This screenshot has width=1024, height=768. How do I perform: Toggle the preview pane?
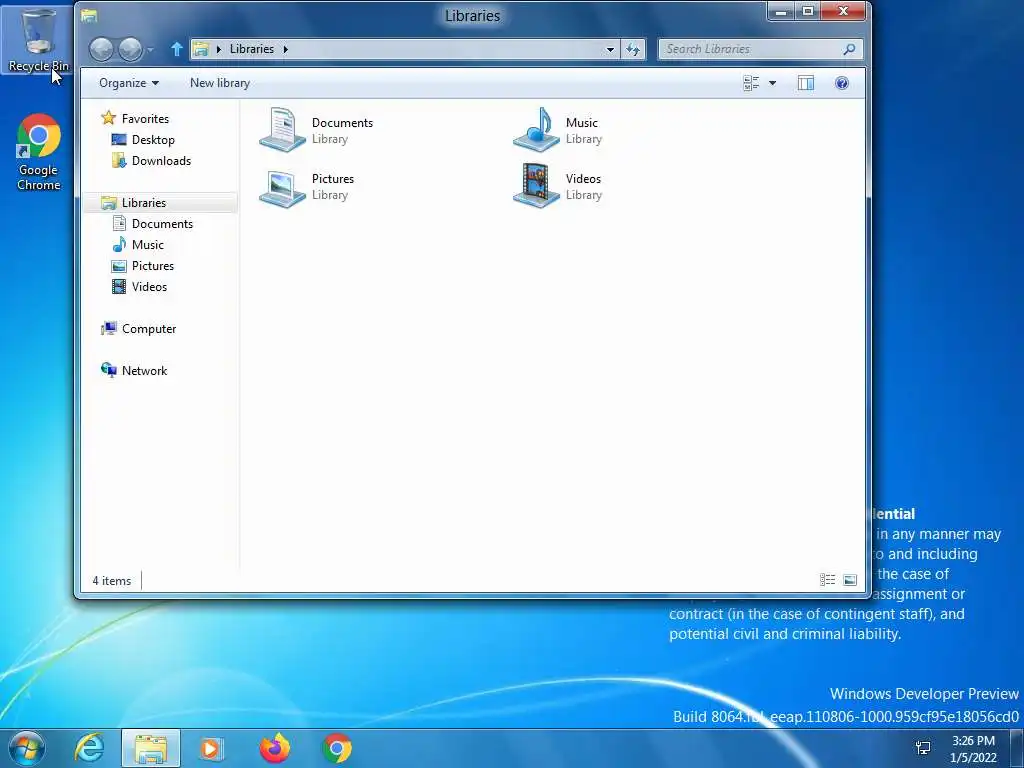[806, 83]
